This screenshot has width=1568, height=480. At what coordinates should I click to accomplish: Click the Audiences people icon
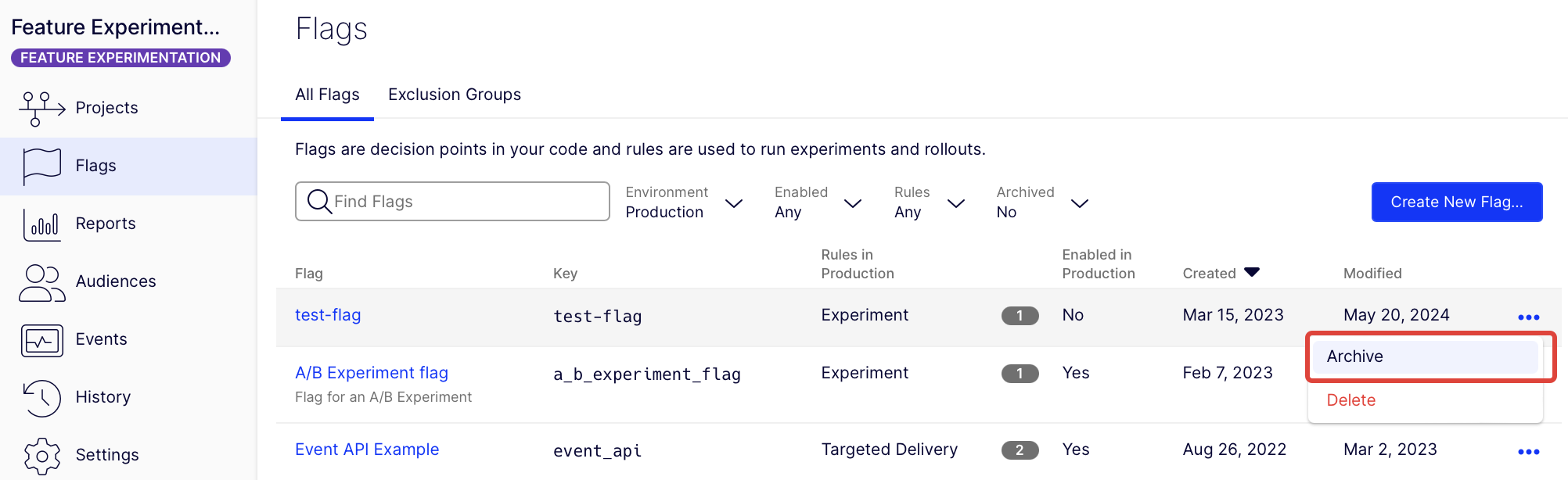click(41, 282)
